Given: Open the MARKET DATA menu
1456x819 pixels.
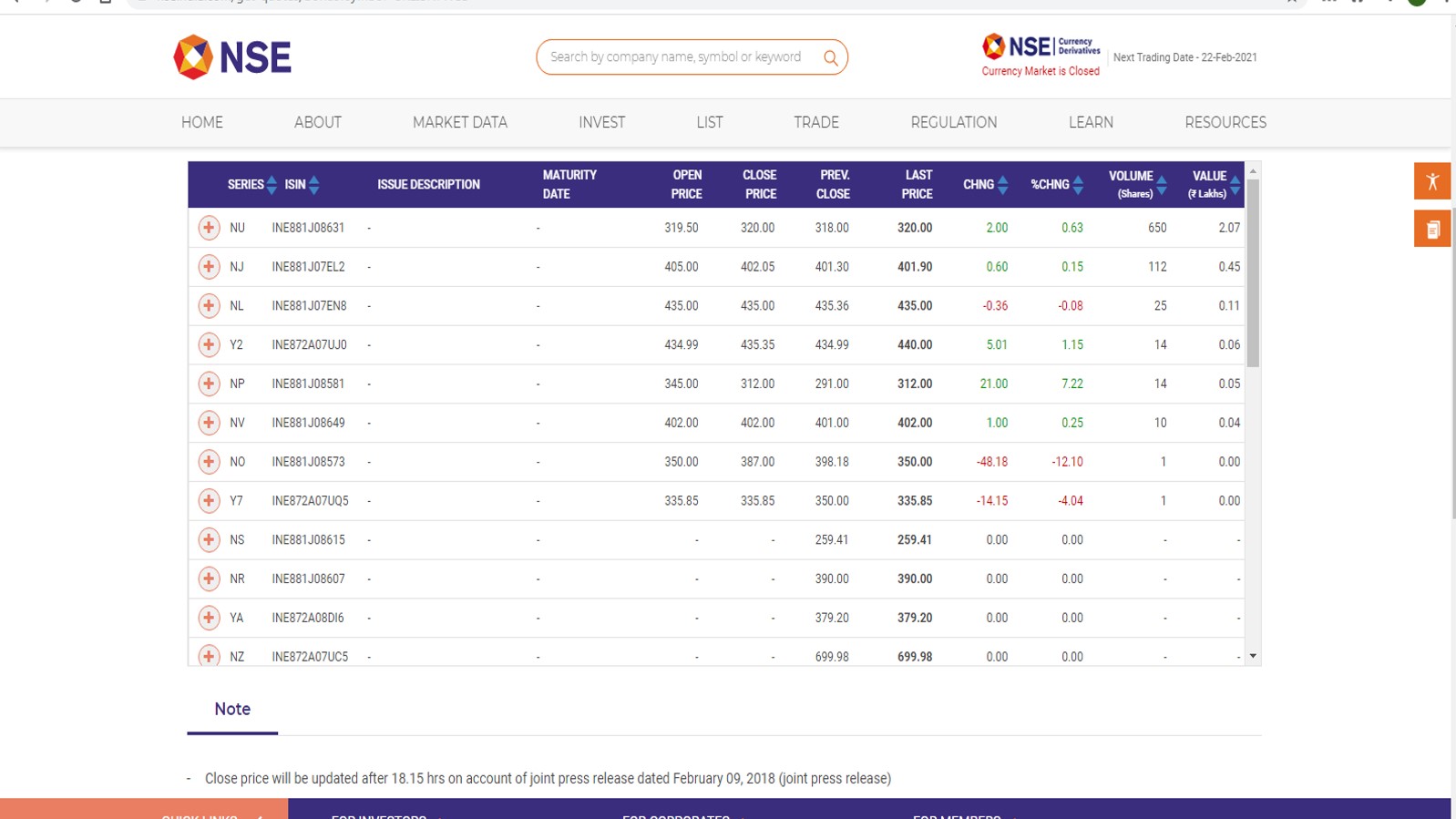Looking at the screenshot, I should click(x=460, y=122).
